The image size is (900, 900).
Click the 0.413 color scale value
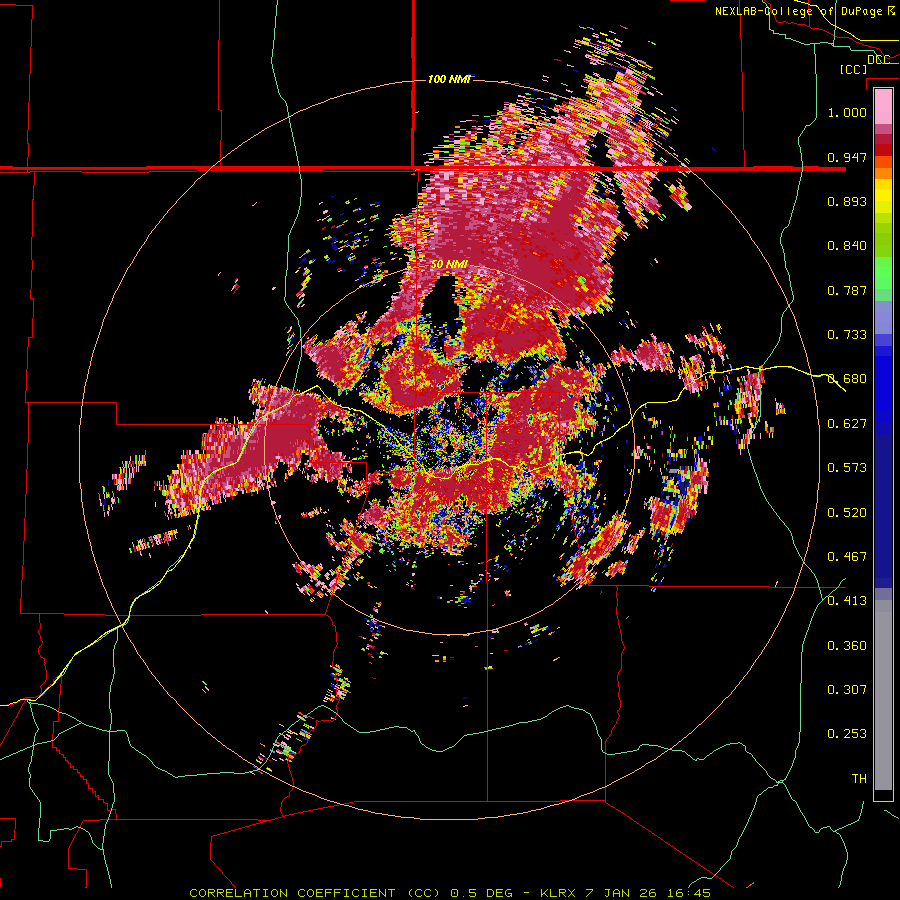(x=847, y=601)
